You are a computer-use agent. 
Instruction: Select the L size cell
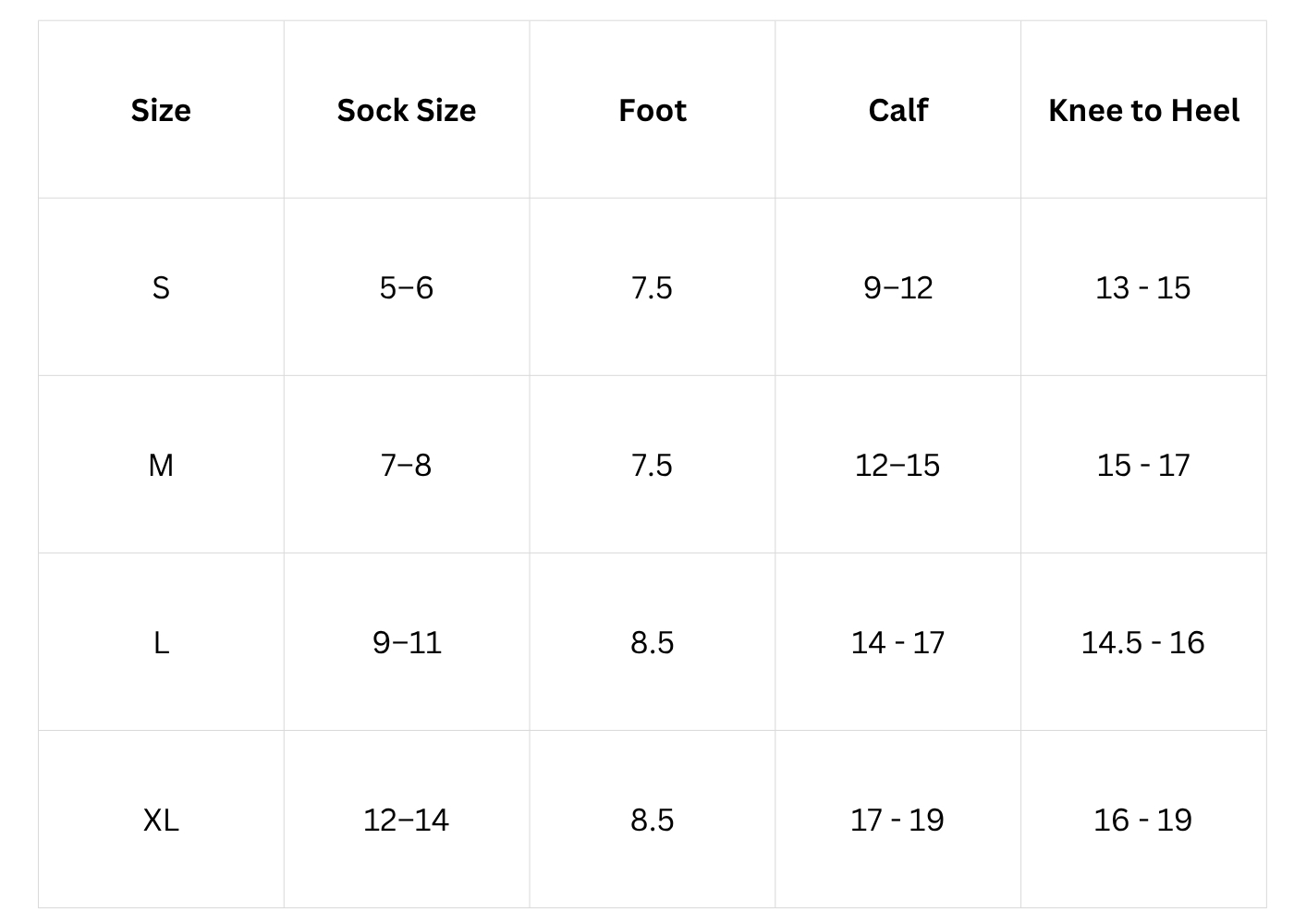pos(161,642)
